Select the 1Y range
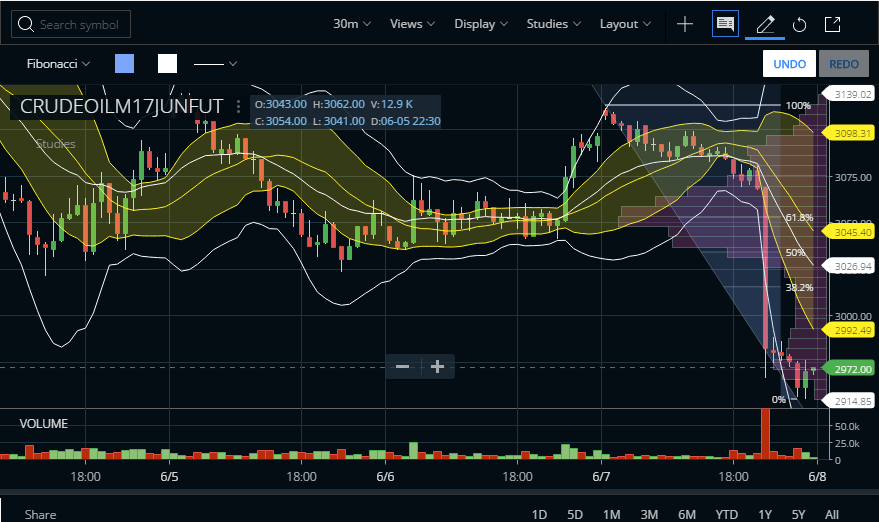879x522 pixels. pyautogui.click(x=765, y=515)
